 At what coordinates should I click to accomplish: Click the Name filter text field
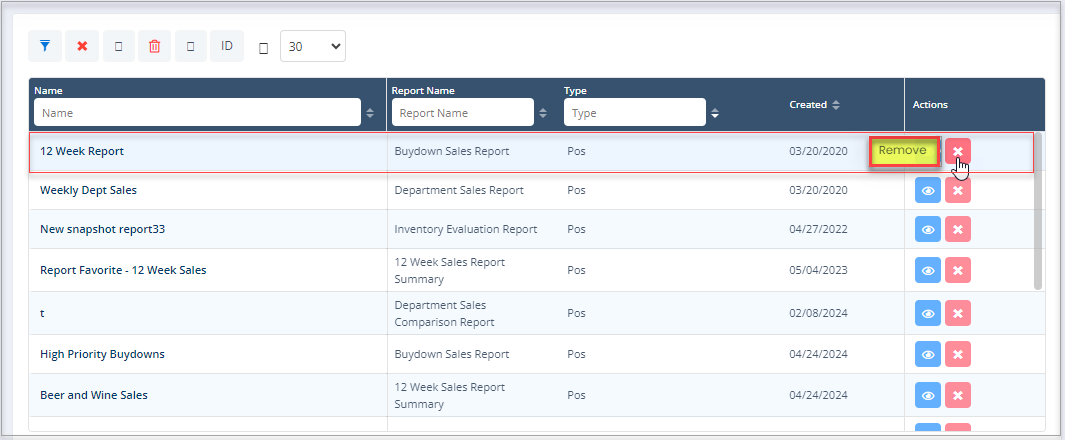coord(197,113)
